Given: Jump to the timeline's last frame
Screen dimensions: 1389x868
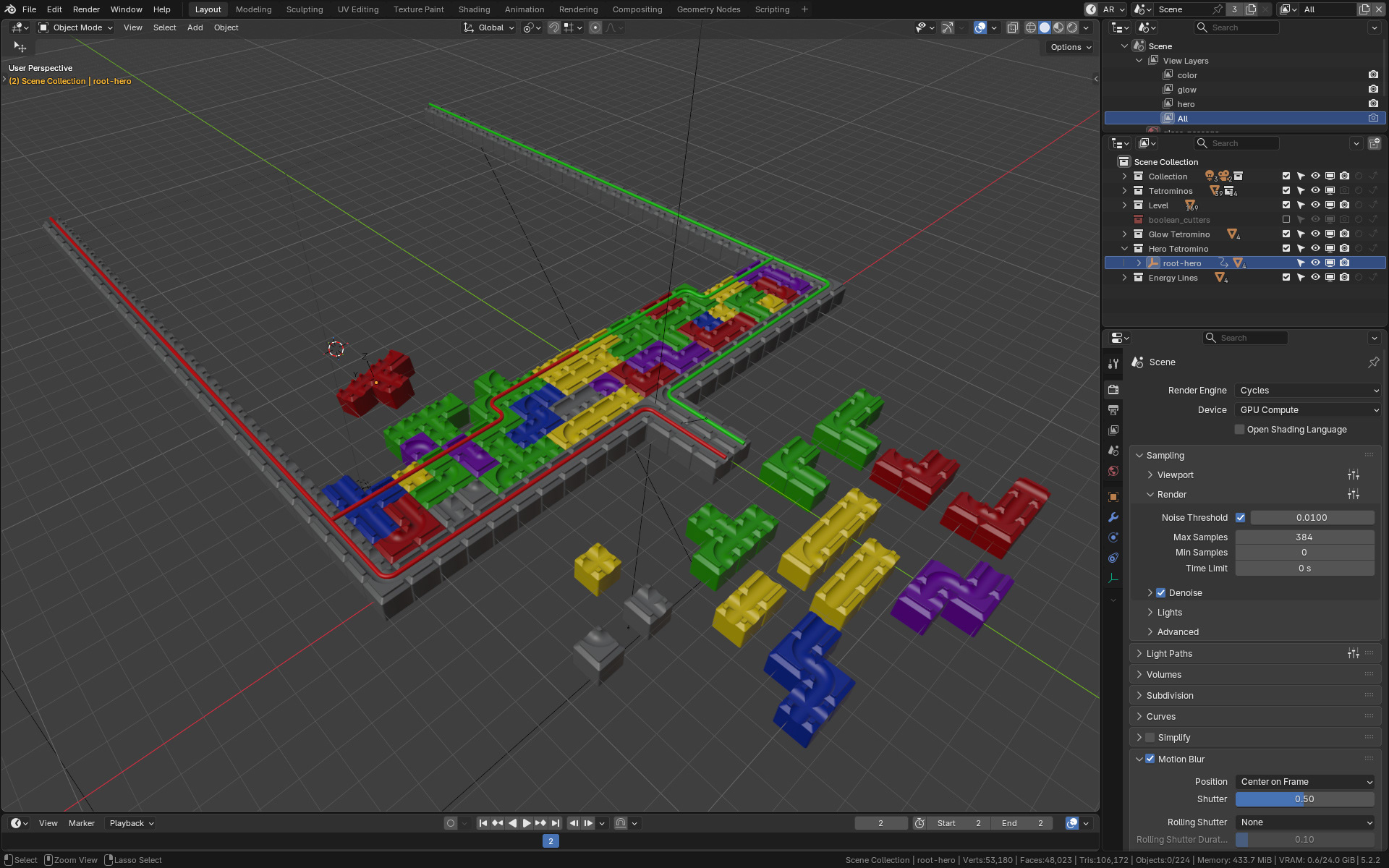Looking at the screenshot, I should click(x=555, y=823).
